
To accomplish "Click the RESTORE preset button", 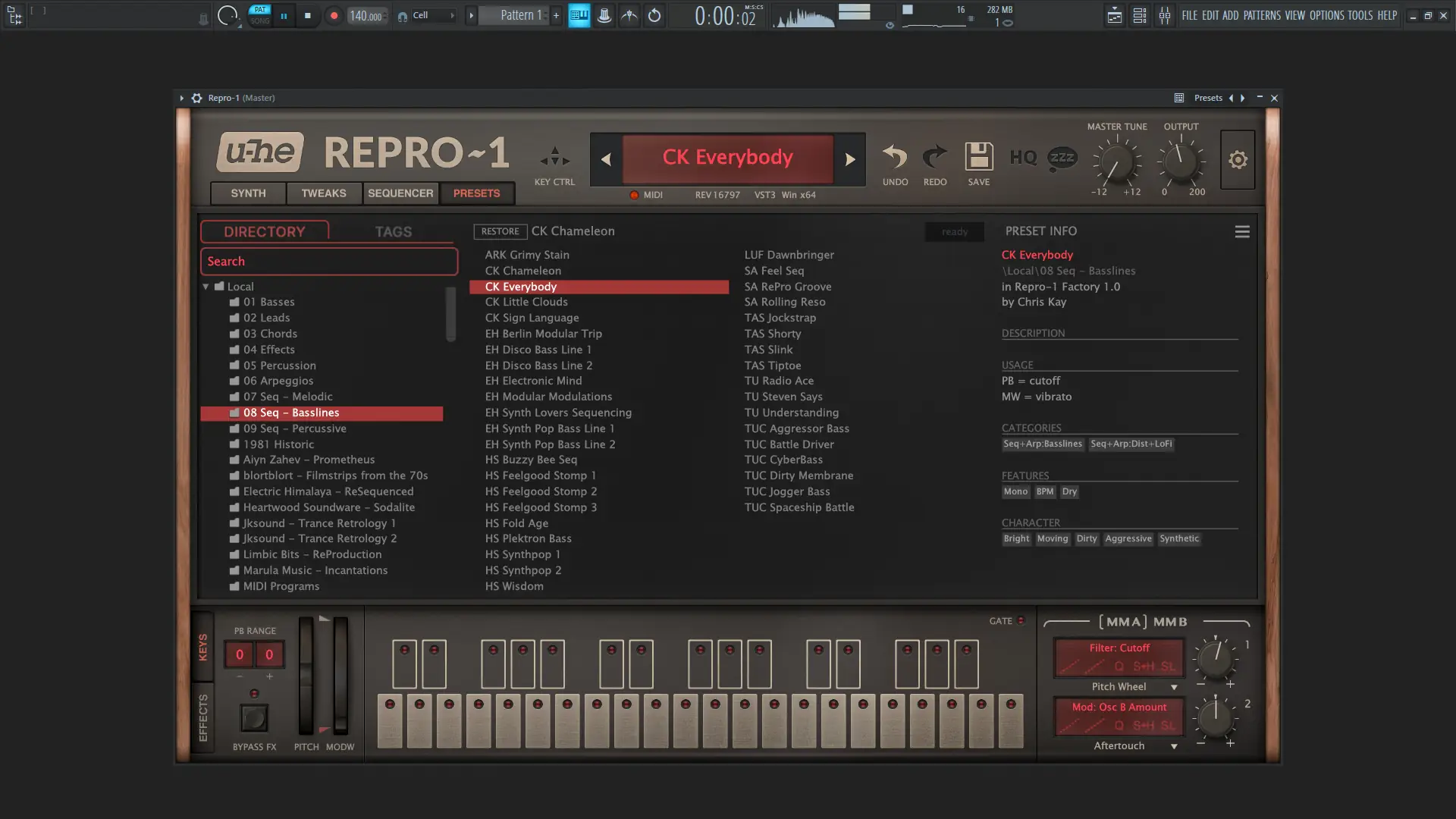I will click(x=499, y=231).
